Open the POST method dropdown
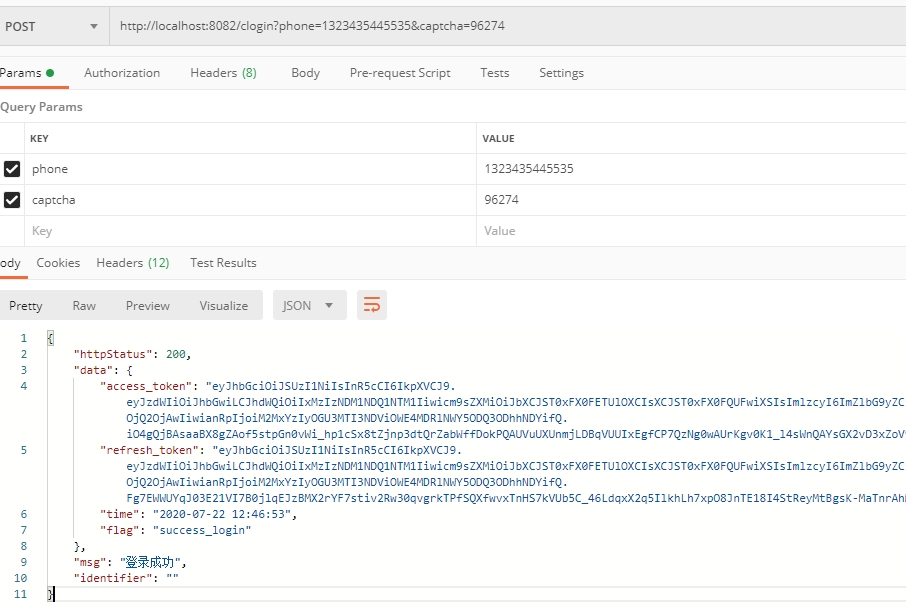 click(x=53, y=26)
